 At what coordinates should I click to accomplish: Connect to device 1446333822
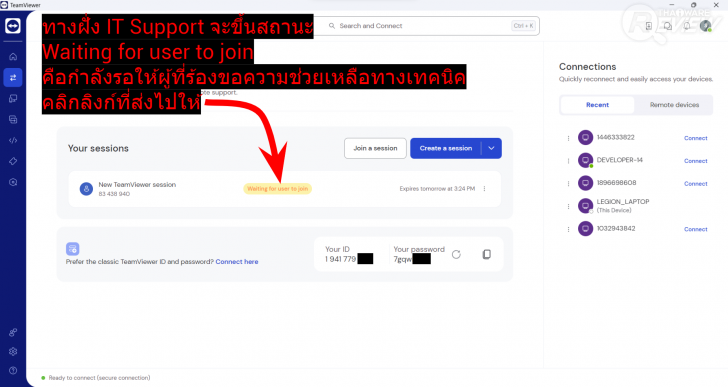tap(696, 138)
